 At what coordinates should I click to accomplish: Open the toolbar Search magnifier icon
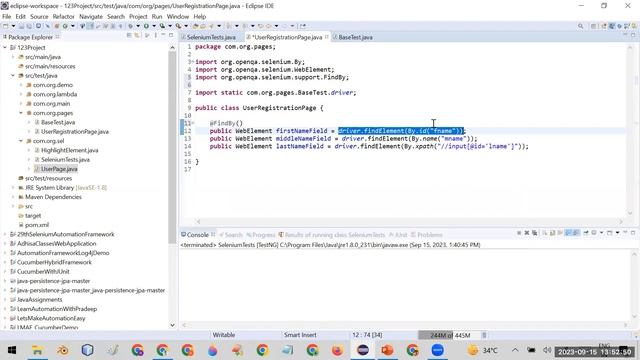click(x=580, y=26)
